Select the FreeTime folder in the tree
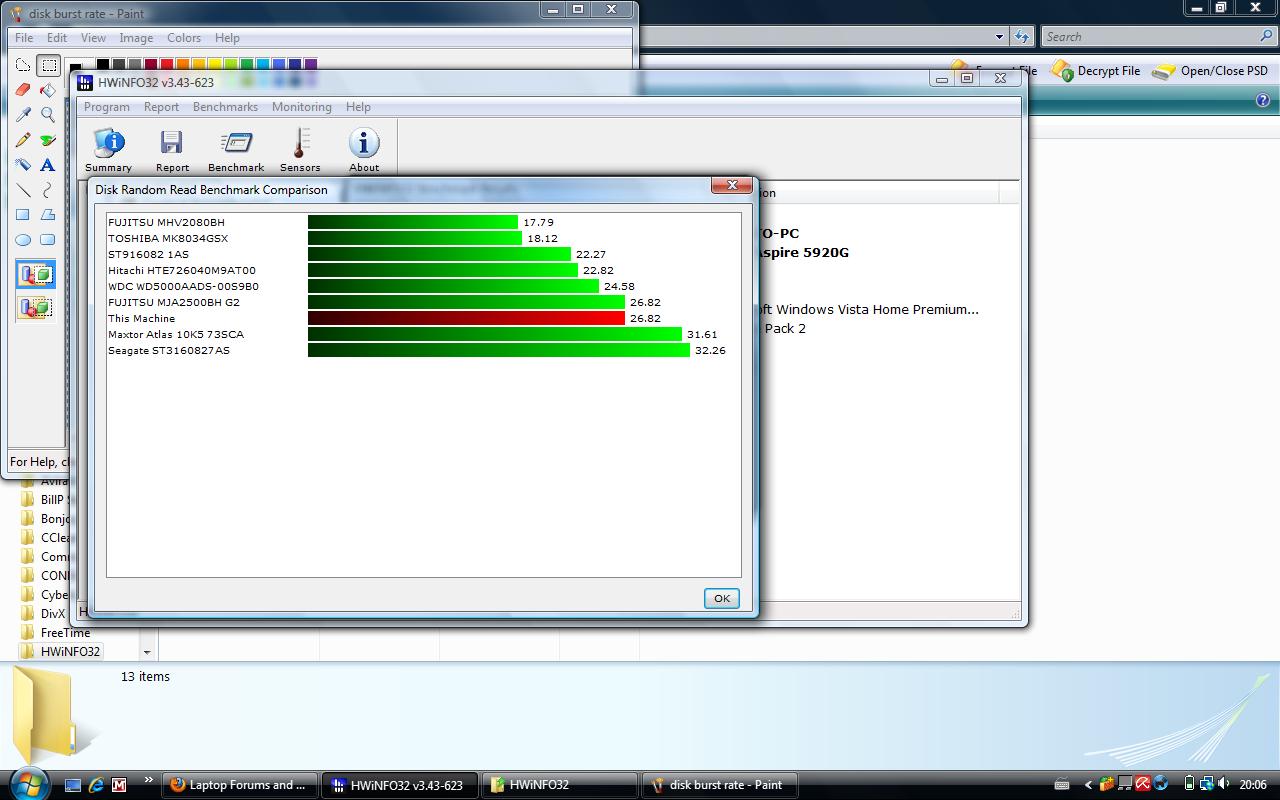This screenshot has width=1280, height=800. (x=65, y=633)
